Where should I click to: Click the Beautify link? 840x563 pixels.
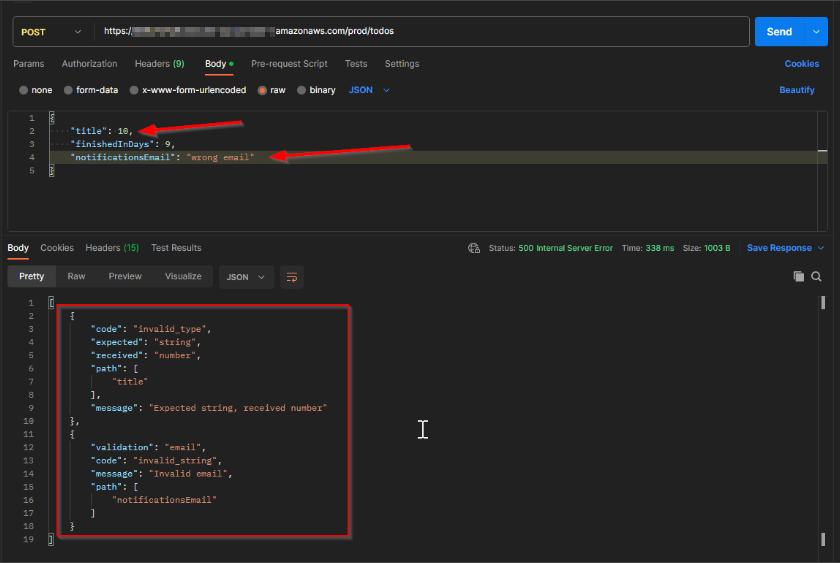(x=797, y=90)
